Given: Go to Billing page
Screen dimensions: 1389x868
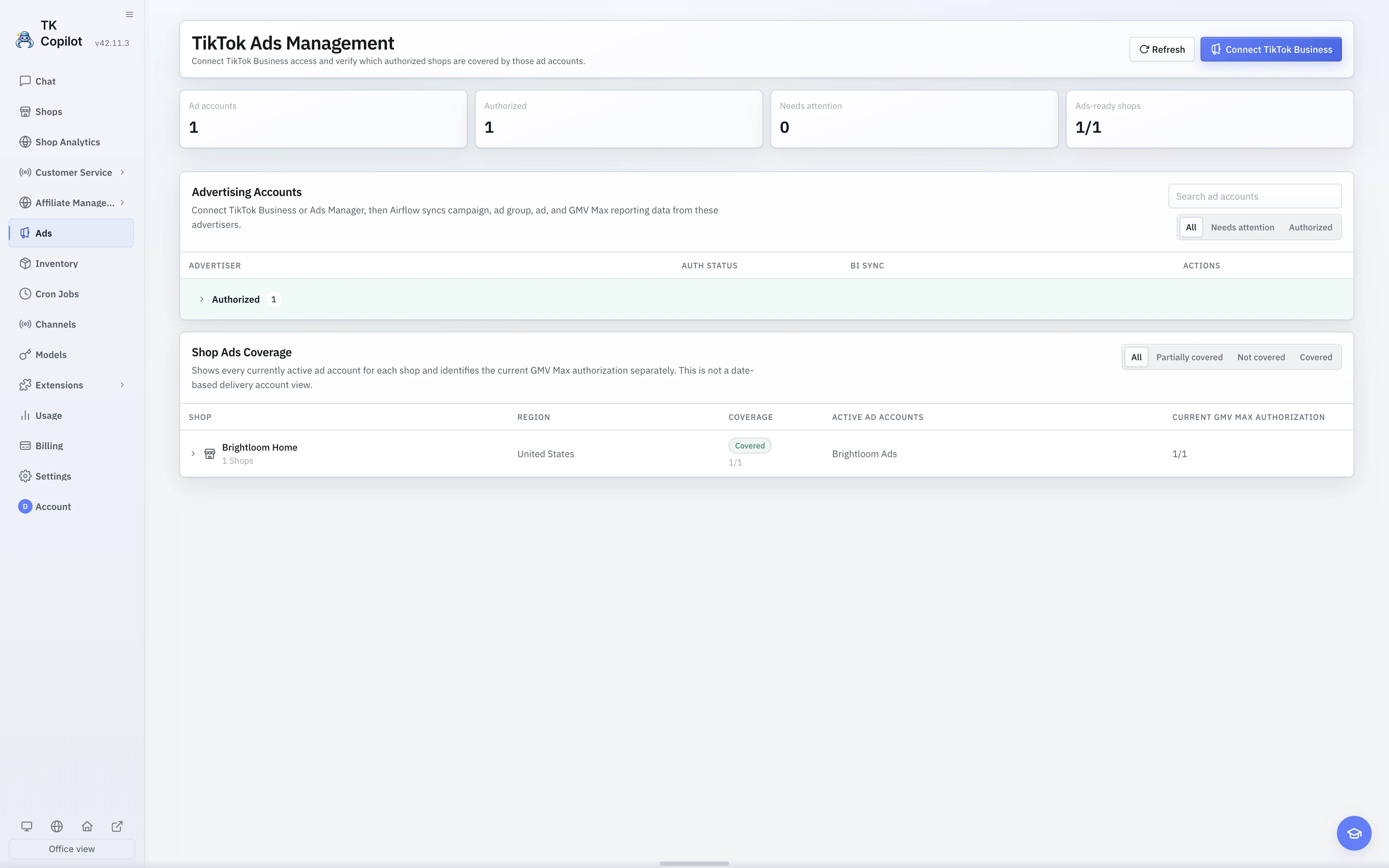Looking at the screenshot, I should pos(71,446).
